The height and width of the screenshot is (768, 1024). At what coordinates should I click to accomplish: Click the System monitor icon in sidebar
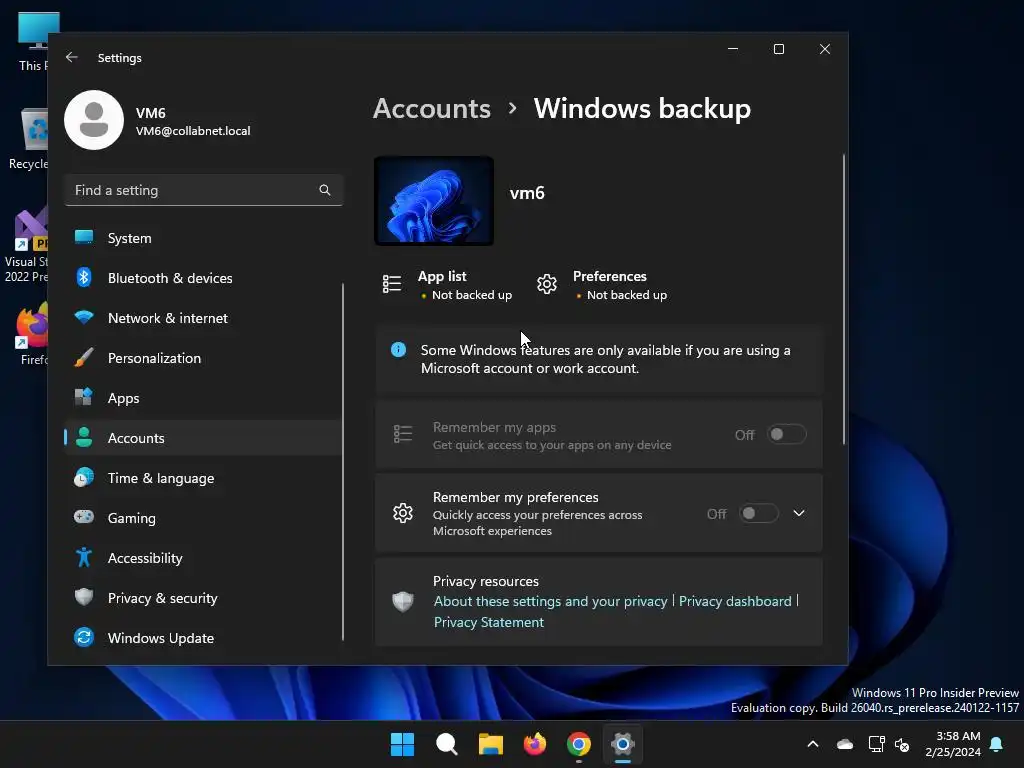[84, 238]
